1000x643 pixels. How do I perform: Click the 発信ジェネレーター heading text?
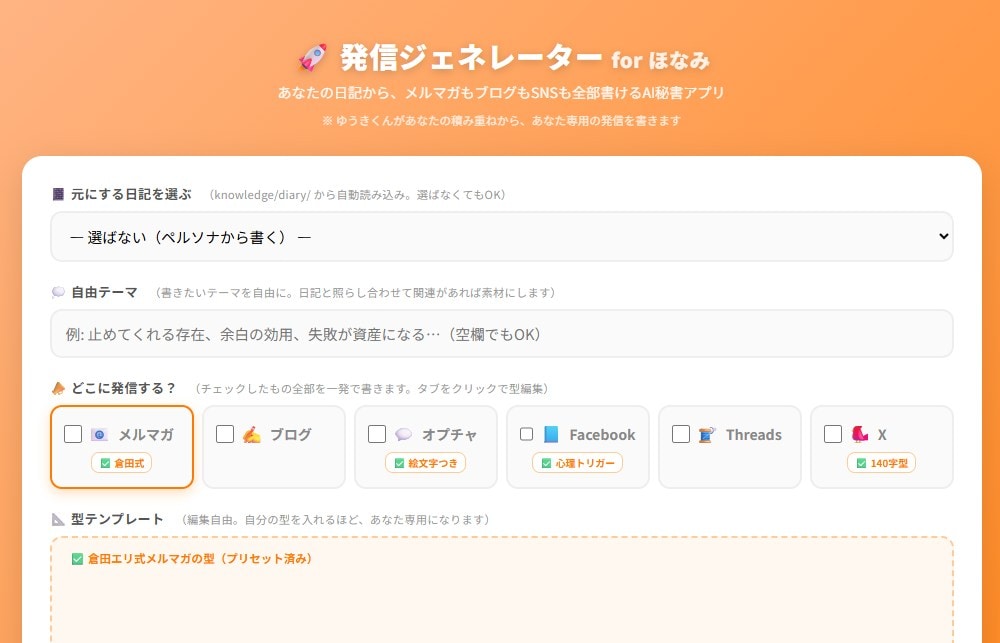click(x=471, y=57)
